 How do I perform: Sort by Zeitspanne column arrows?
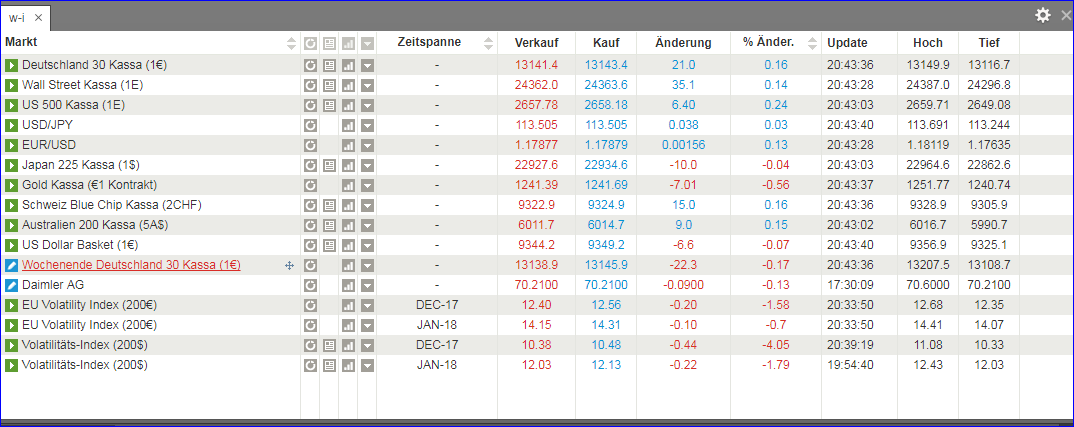pyautogui.click(x=488, y=43)
